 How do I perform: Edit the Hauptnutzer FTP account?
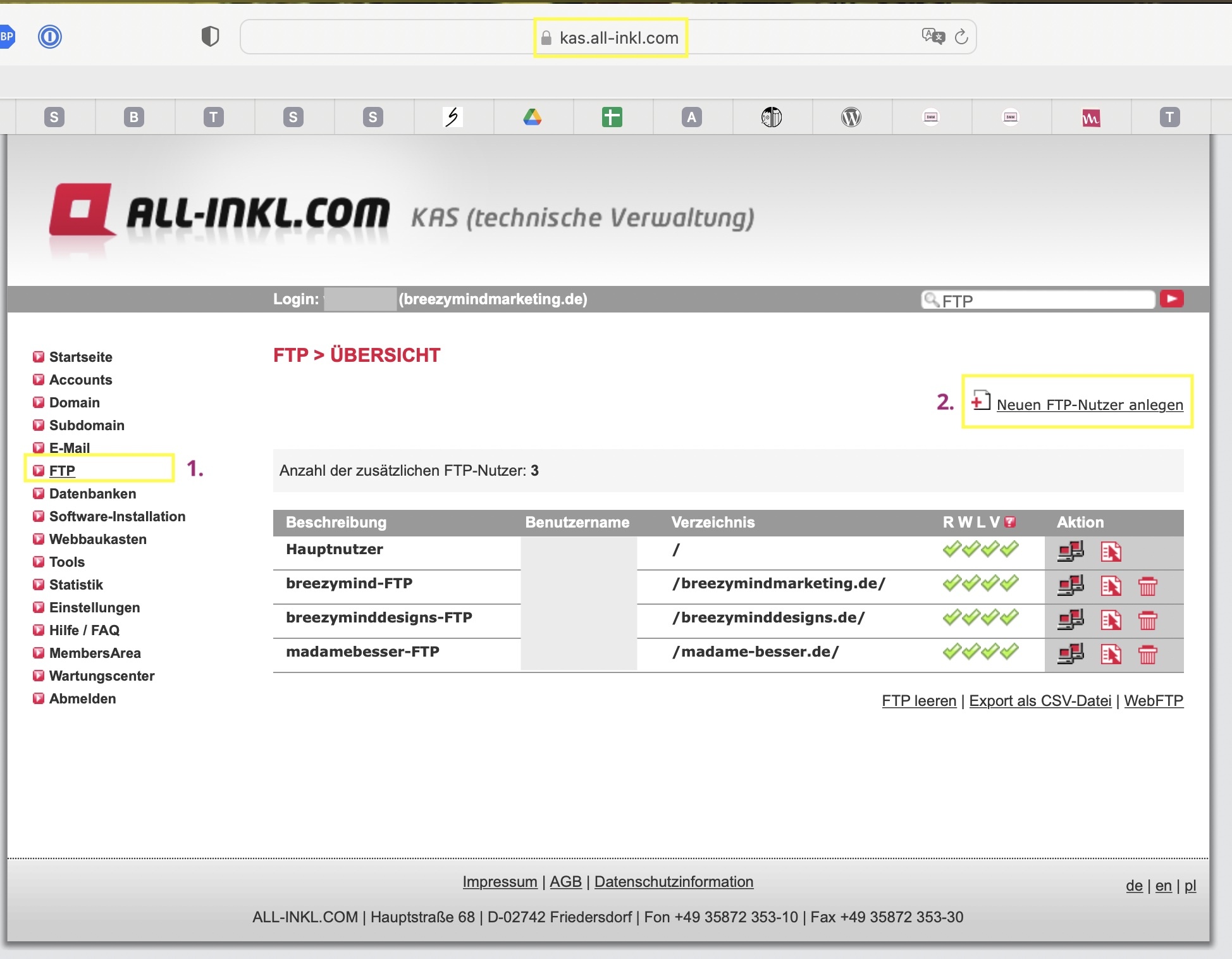pyautogui.click(x=1111, y=552)
